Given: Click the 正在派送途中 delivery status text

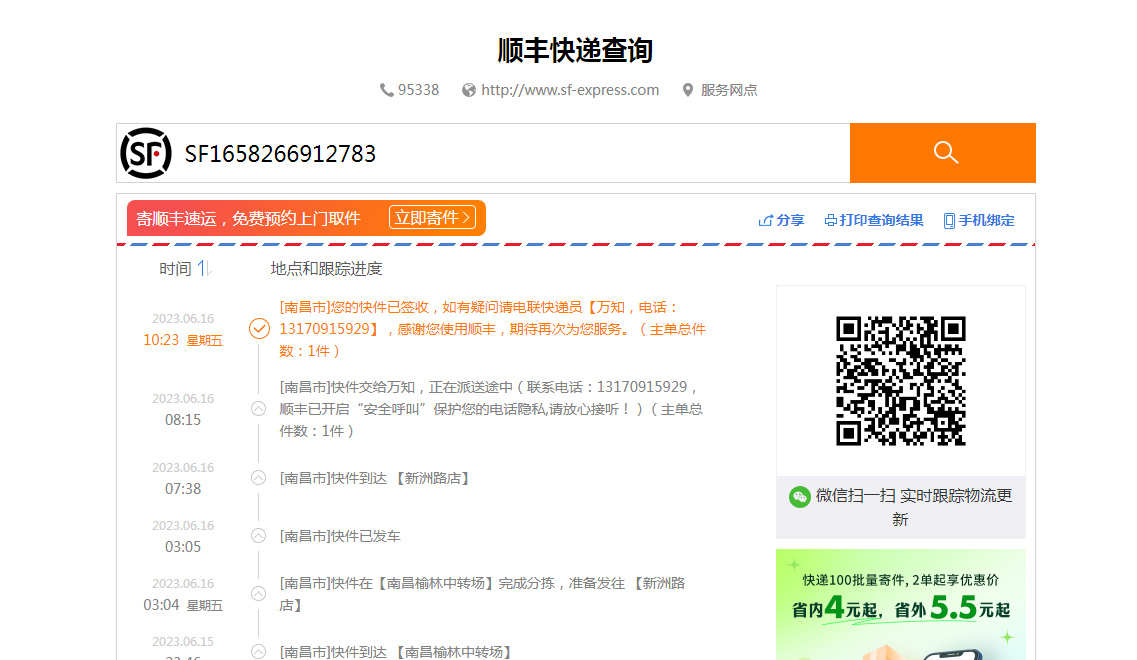Looking at the screenshot, I should [491, 409].
